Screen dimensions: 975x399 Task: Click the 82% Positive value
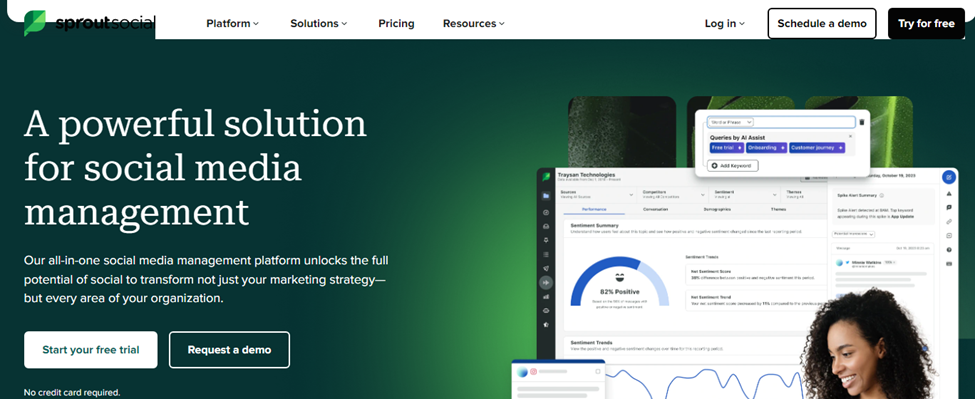pyautogui.click(x=619, y=291)
